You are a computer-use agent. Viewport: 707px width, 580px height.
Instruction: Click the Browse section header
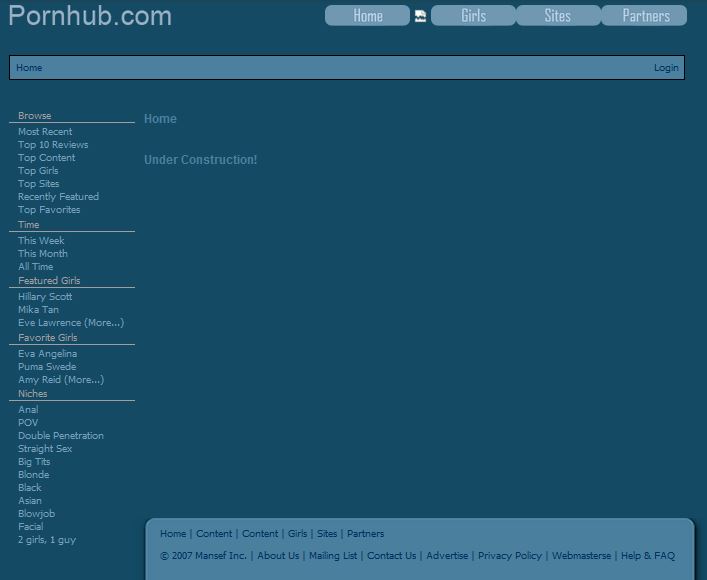tap(35, 115)
